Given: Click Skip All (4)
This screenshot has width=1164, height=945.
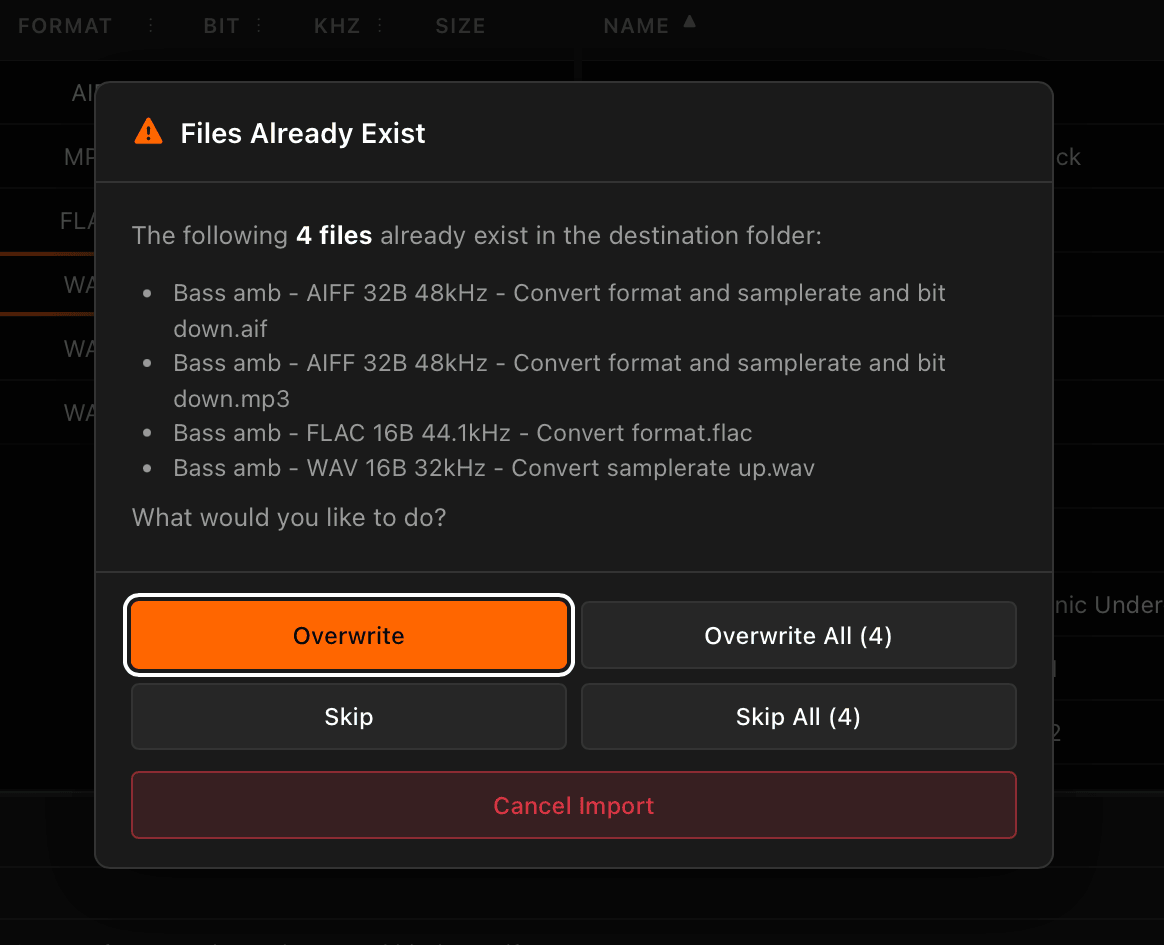Looking at the screenshot, I should click(798, 717).
